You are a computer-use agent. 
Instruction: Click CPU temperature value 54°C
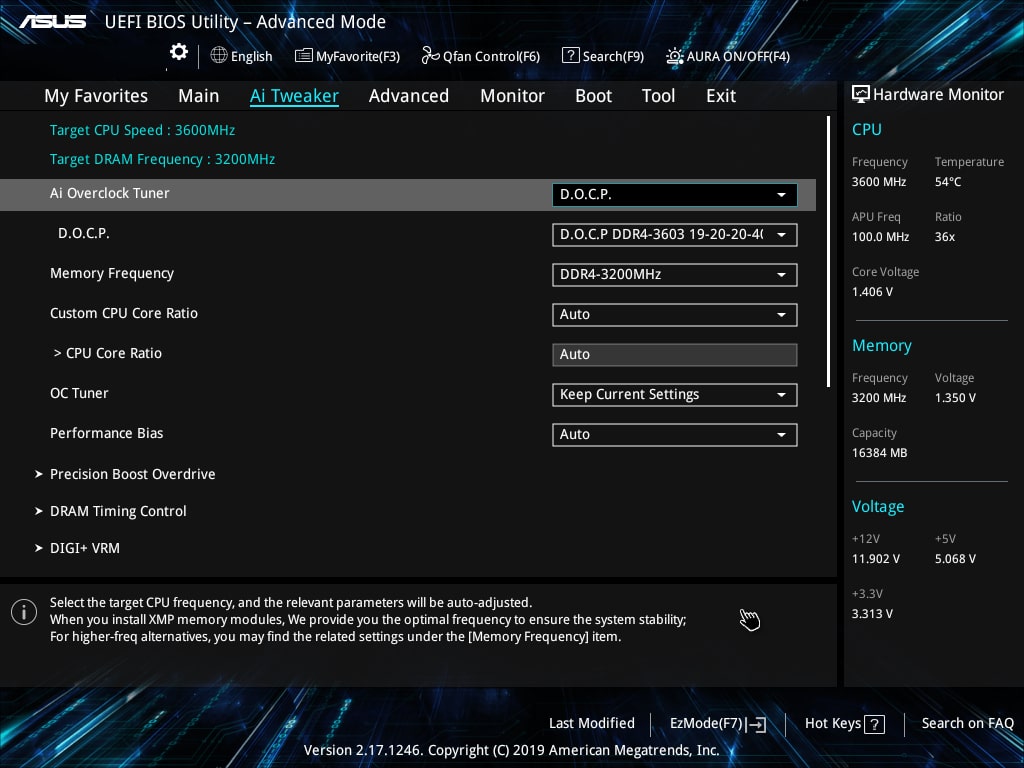pos(948,182)
